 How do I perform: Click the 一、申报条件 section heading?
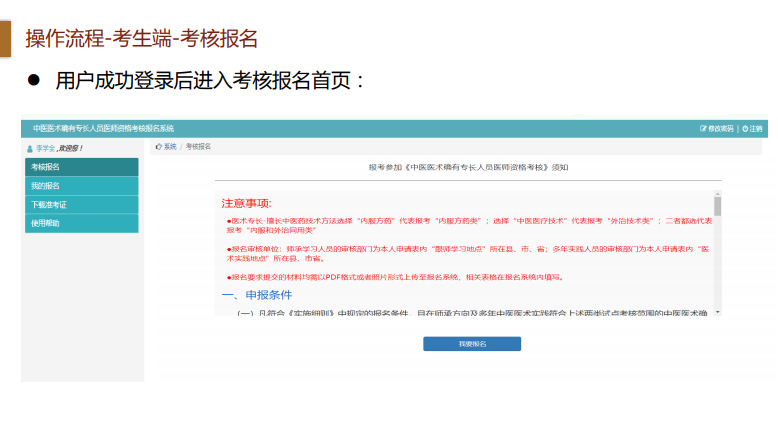pos(256,295)
